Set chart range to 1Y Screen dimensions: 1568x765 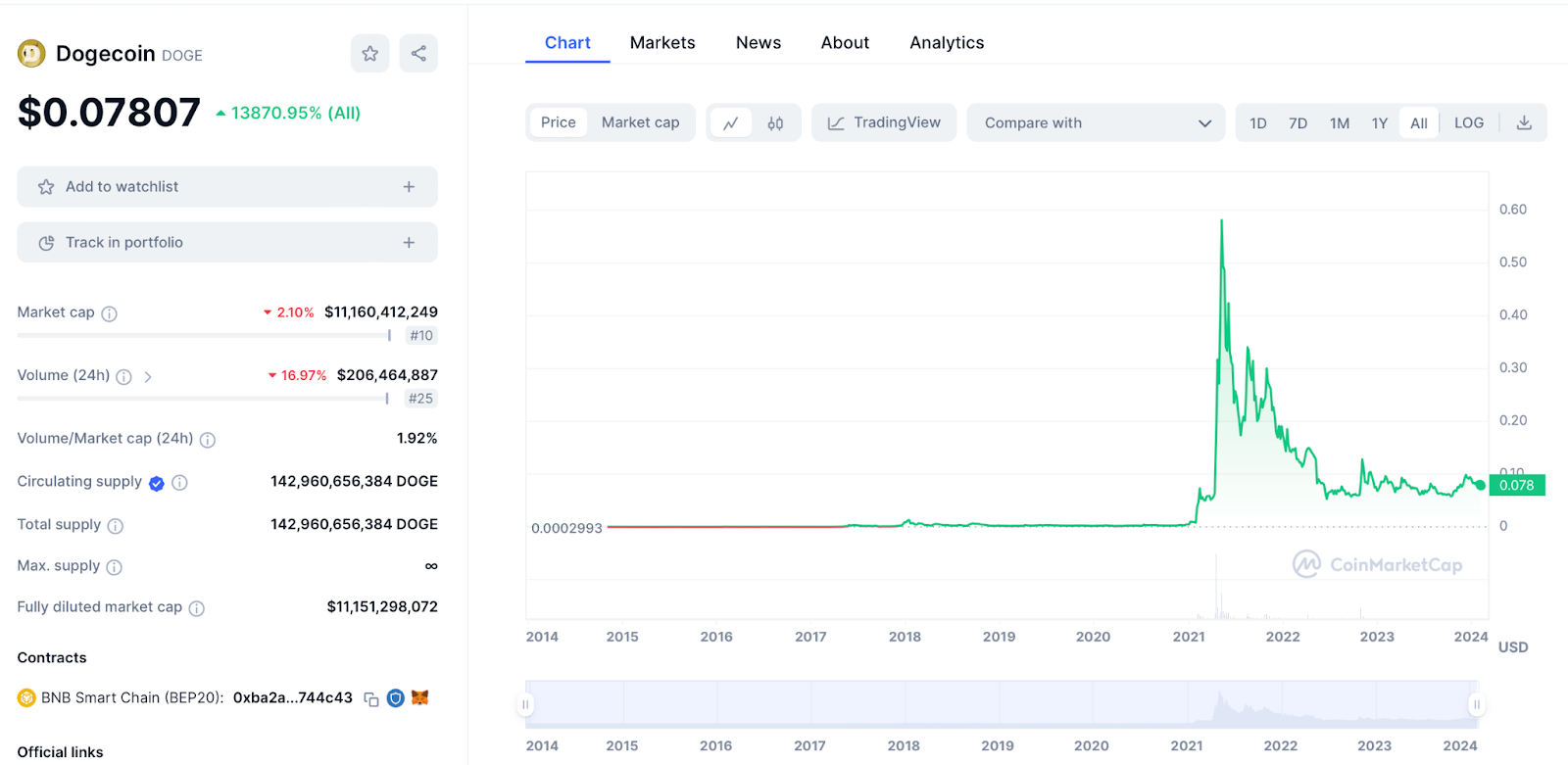[1380, 123]
